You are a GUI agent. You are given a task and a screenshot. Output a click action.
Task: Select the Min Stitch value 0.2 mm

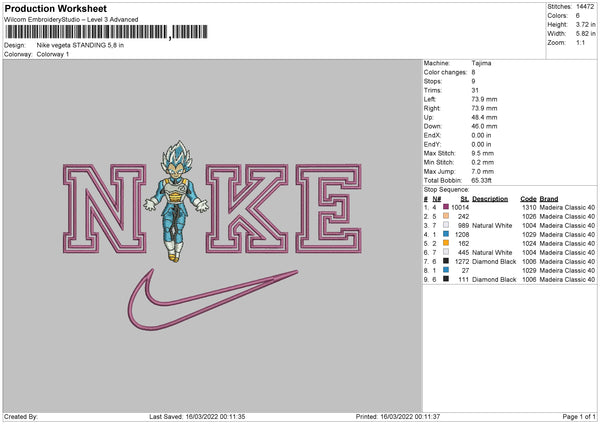(x=483, y=162)
